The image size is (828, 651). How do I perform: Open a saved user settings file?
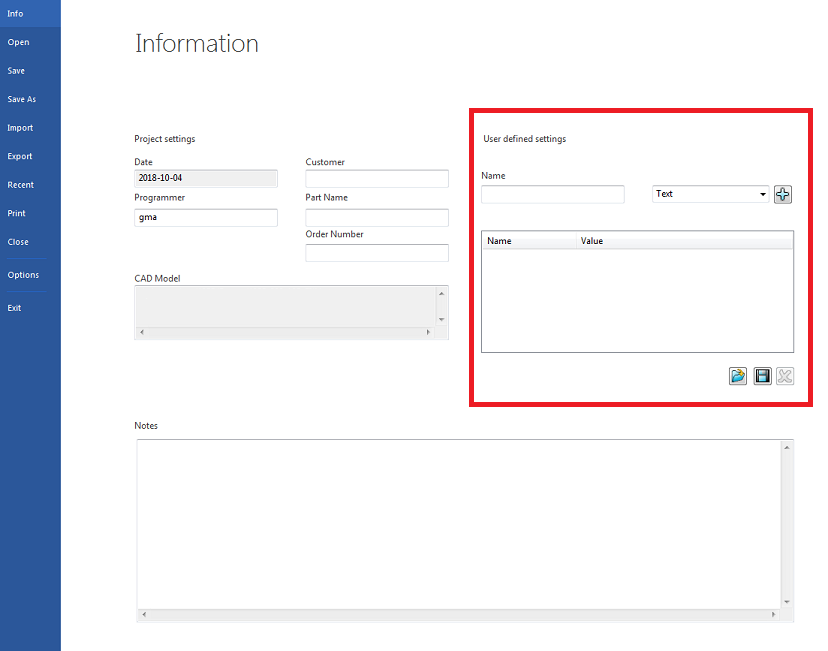[737, 375]
